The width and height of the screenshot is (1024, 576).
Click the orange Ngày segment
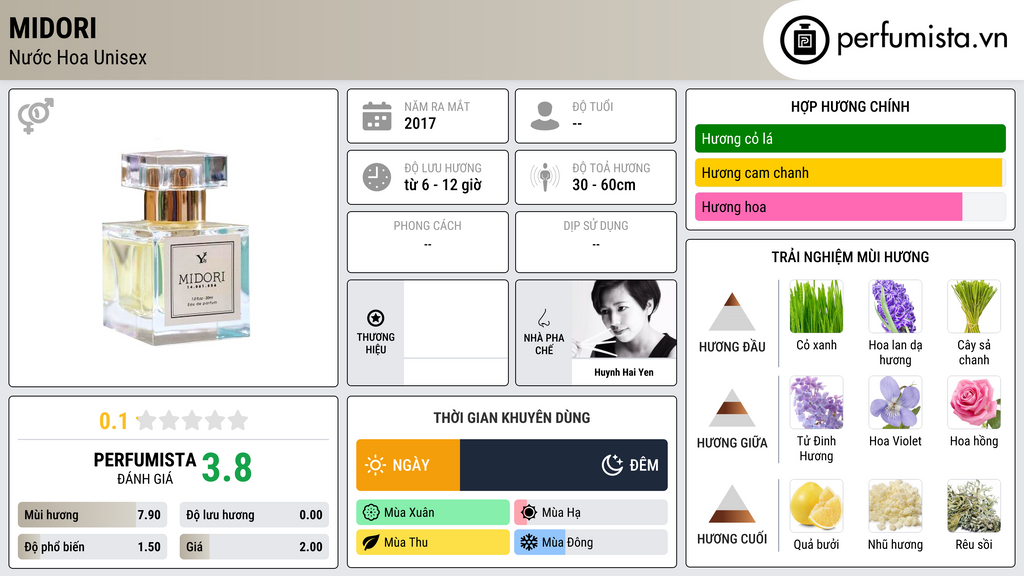(408, 465)
